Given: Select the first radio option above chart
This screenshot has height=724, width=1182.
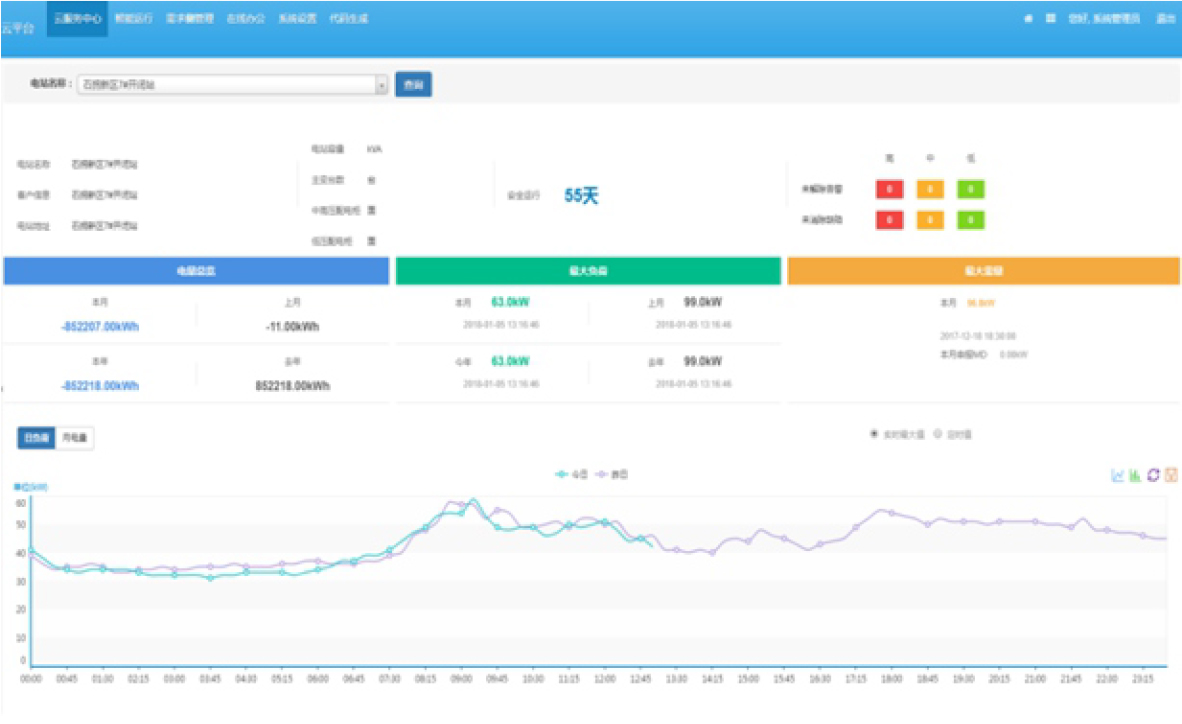Looking at the screenshot, I should coord(874,434).
